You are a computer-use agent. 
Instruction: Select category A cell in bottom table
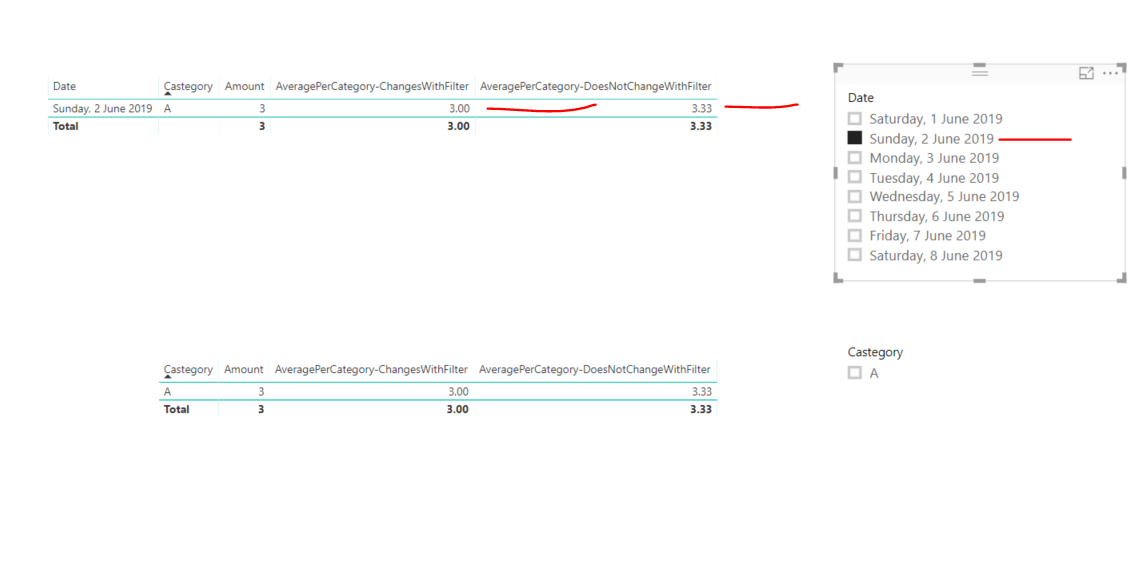(x=167, y=391)
